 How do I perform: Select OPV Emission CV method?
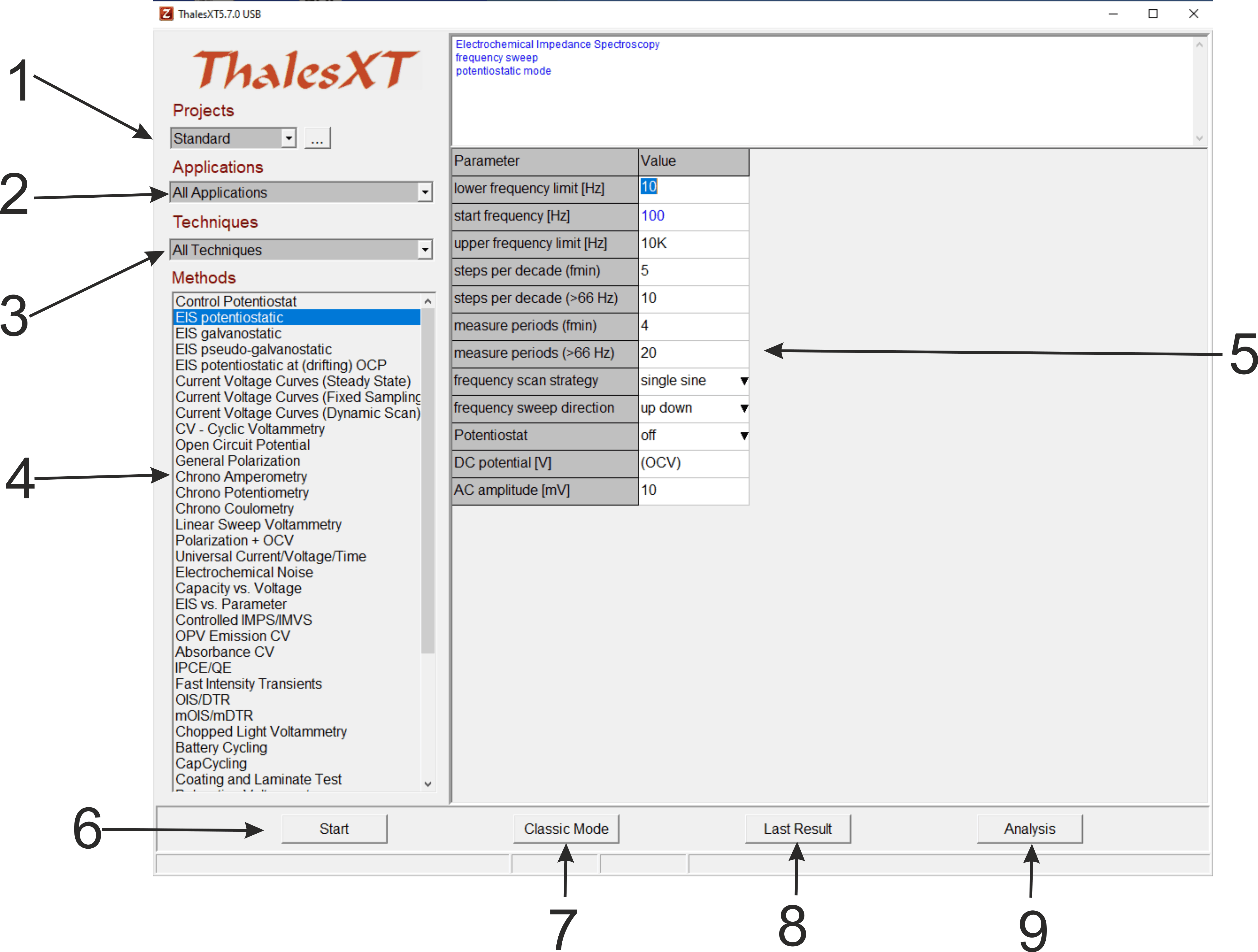297,636
